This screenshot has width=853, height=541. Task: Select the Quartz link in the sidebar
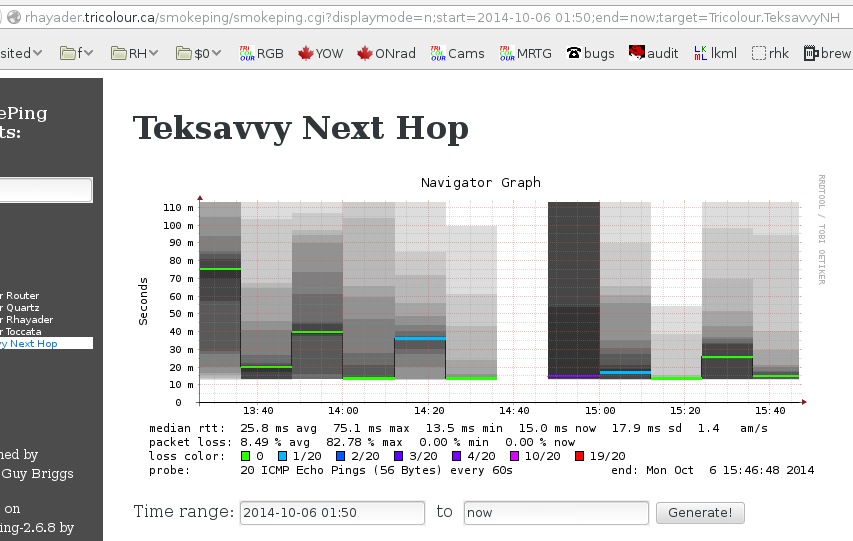pyautogui.click(x=20, y=308)
